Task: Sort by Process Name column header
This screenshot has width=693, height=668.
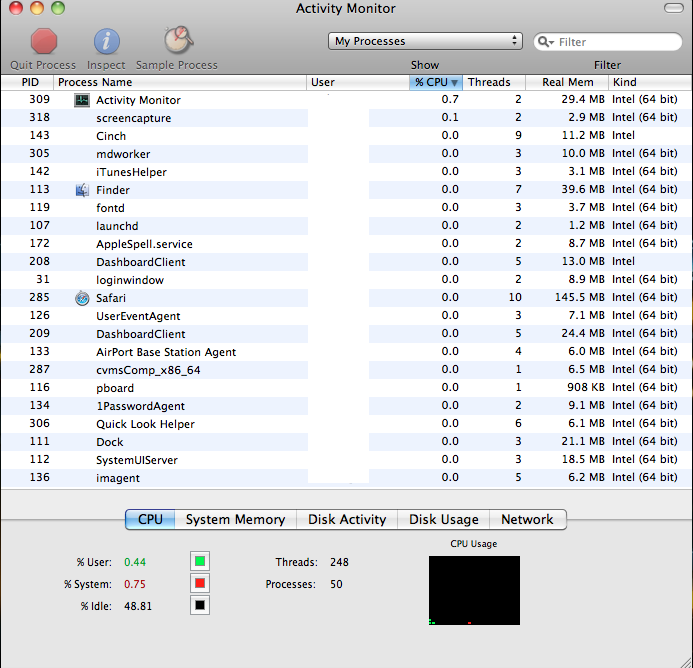Action: tap(180, 82)
